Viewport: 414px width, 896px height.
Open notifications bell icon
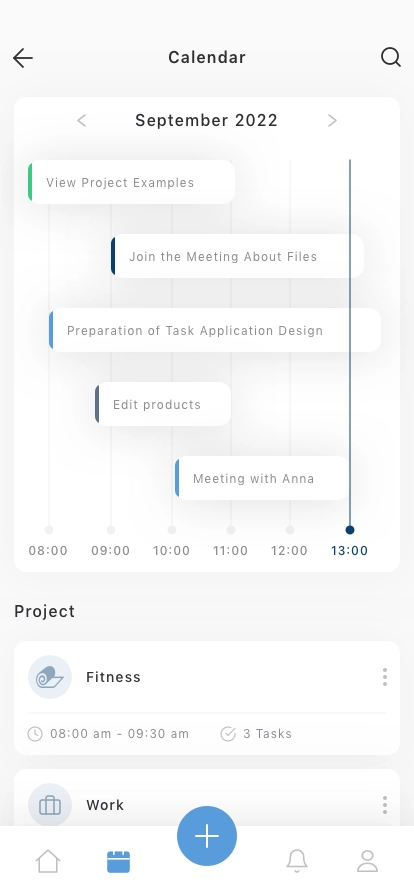(297, 861)
